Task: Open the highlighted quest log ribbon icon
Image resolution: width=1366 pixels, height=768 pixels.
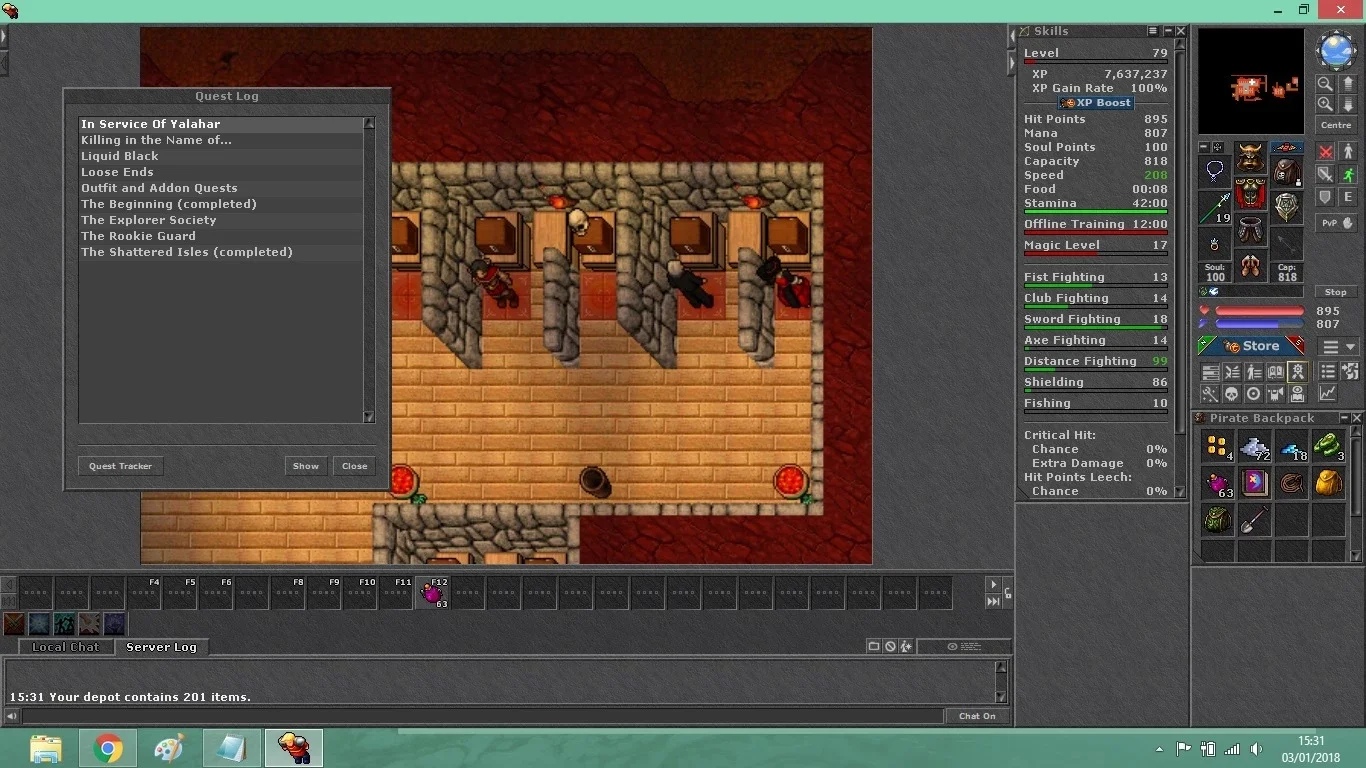Action: [1297, 372]
